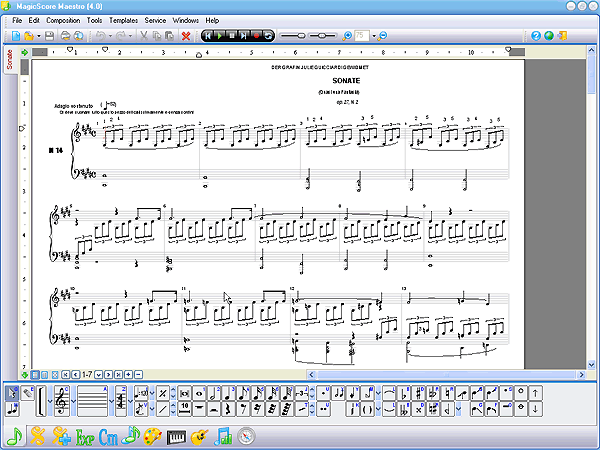Image resolution: width=600 pixels, height=450 pixels.
Task: Start recording with the red record button
Action: point(256,36)
